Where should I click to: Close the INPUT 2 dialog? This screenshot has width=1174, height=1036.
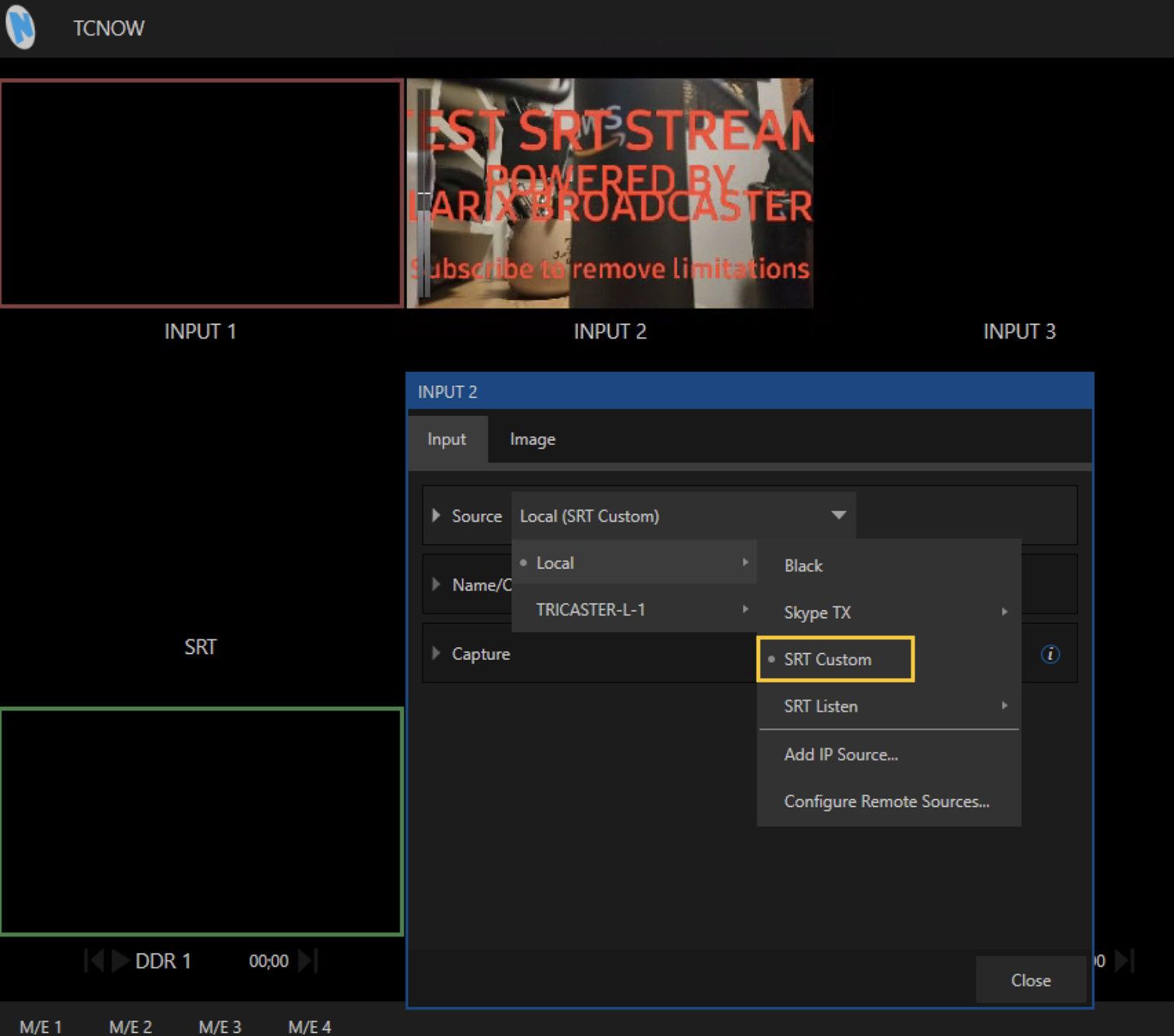coord(1030,980)
